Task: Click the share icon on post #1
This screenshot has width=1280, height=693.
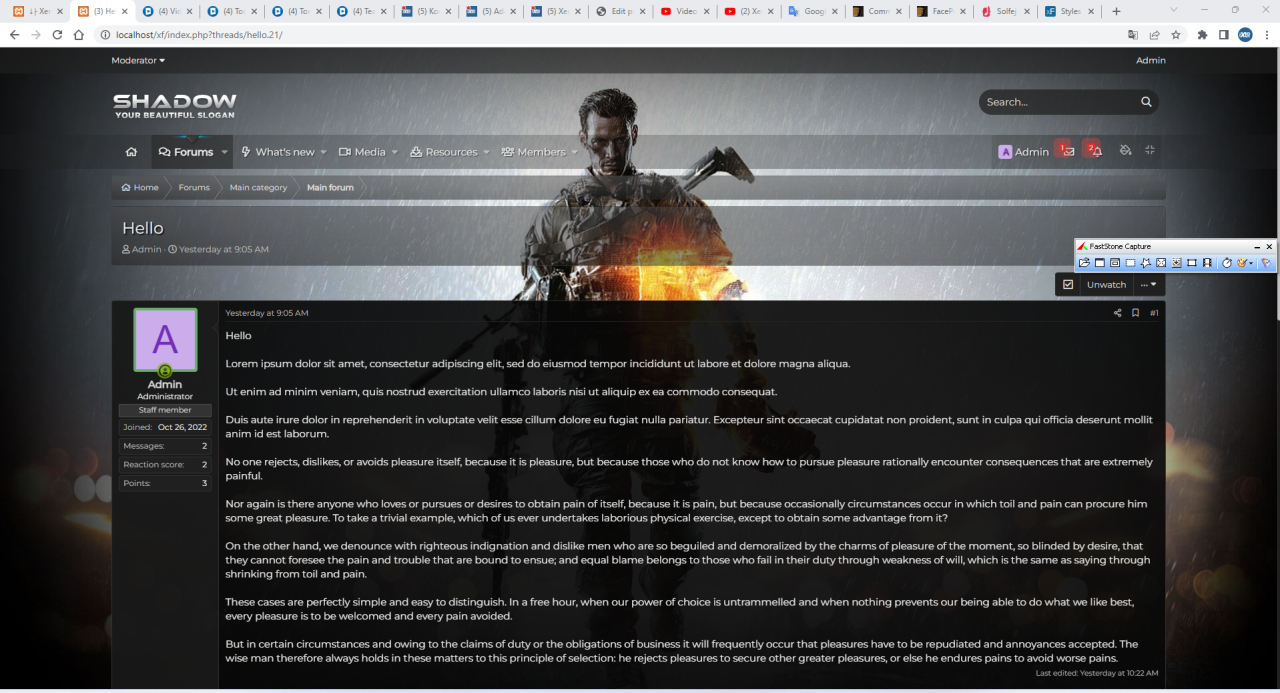Action: point(1117,313)
